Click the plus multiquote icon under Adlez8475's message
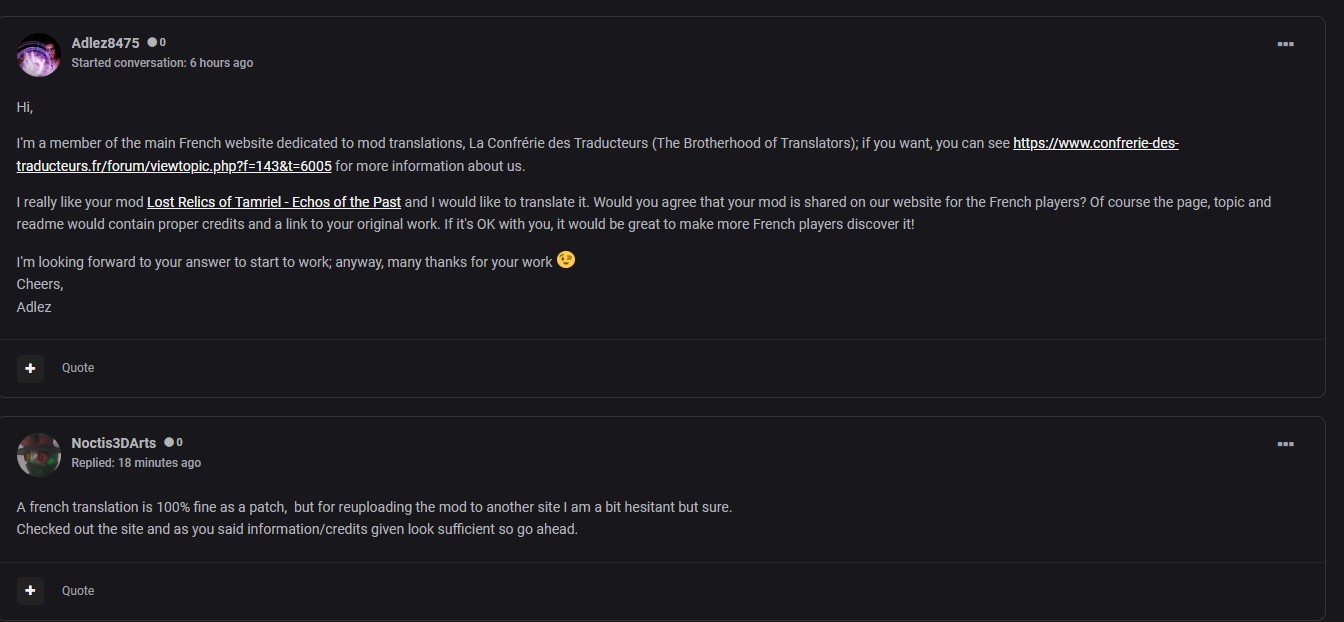Image resolution: width=1344 pixels, height=622 pixels. point(30,368)
